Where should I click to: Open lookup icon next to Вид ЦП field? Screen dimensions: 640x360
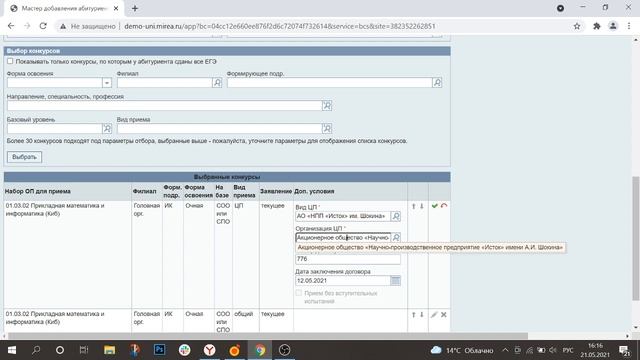tap(396, 216)
